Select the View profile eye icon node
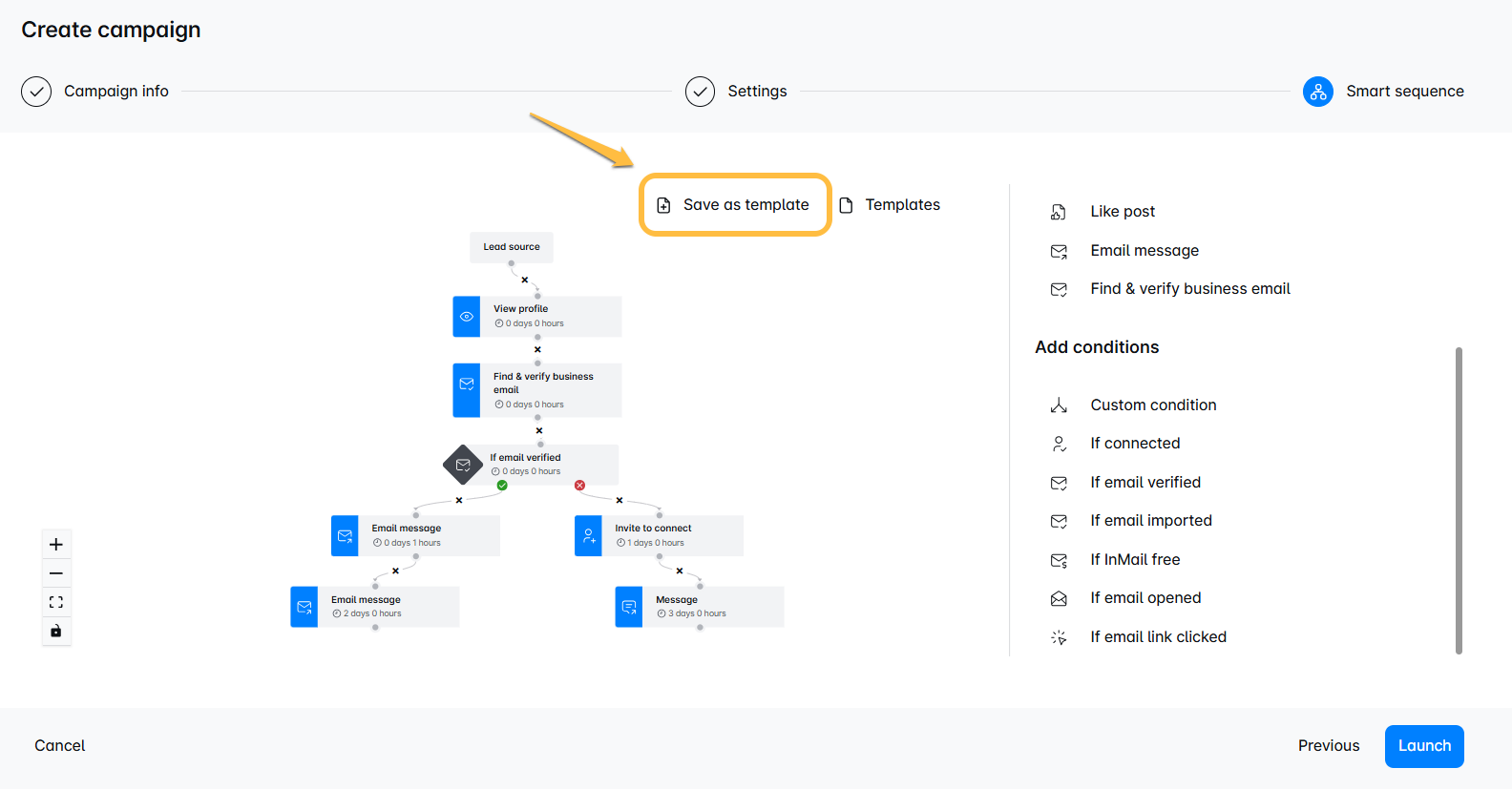 click(467, 317)
